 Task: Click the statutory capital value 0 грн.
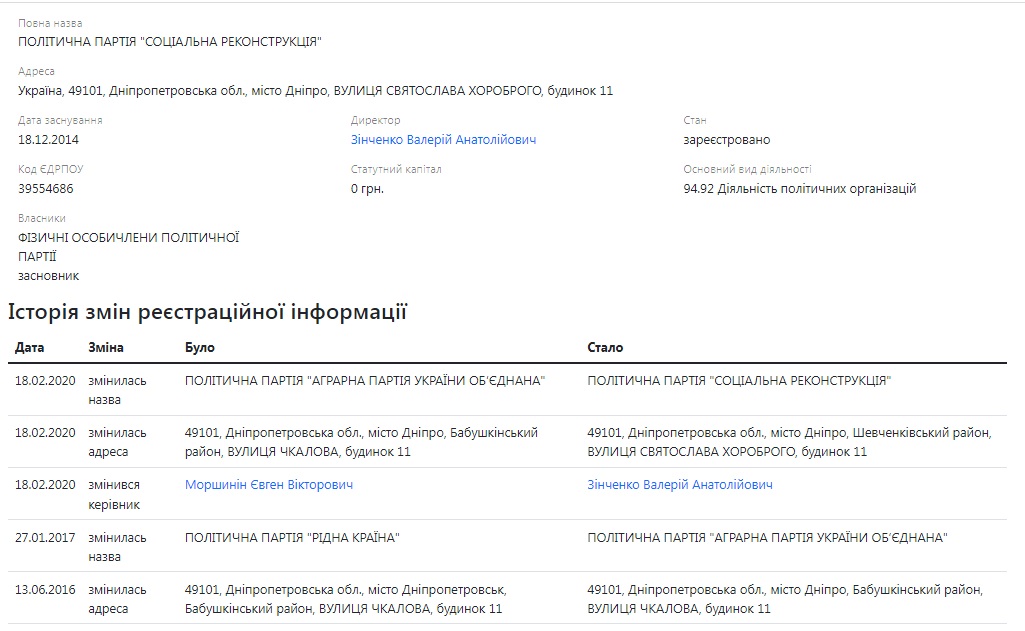tap(367, 189)
